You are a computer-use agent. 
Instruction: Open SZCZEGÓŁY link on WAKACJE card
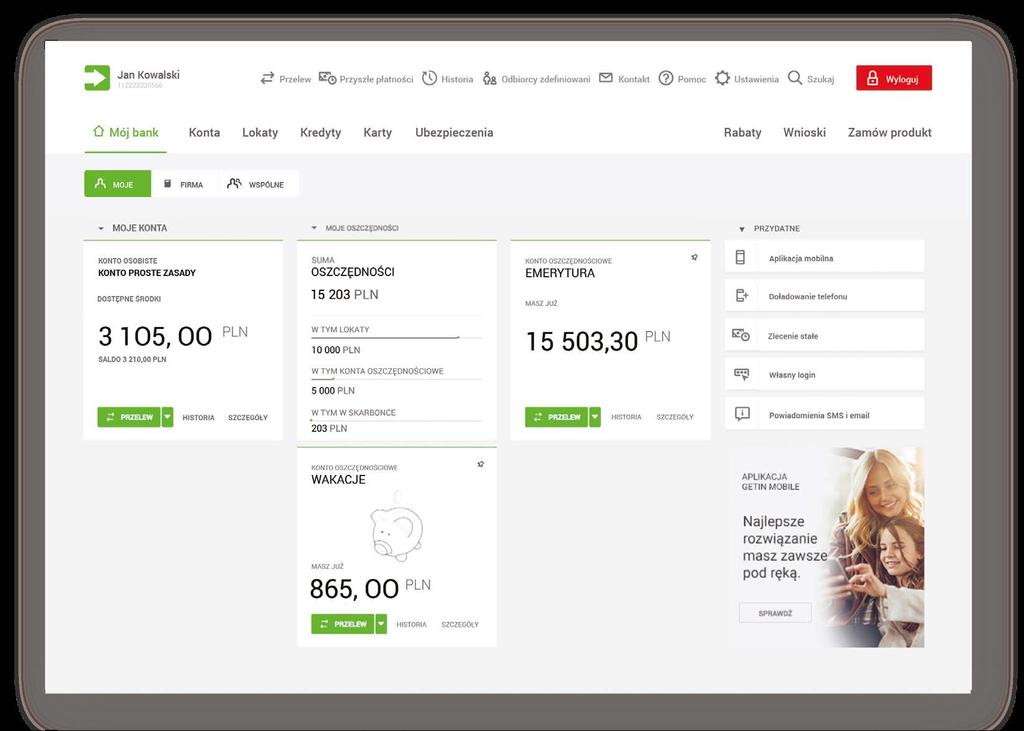click(460, 625)
